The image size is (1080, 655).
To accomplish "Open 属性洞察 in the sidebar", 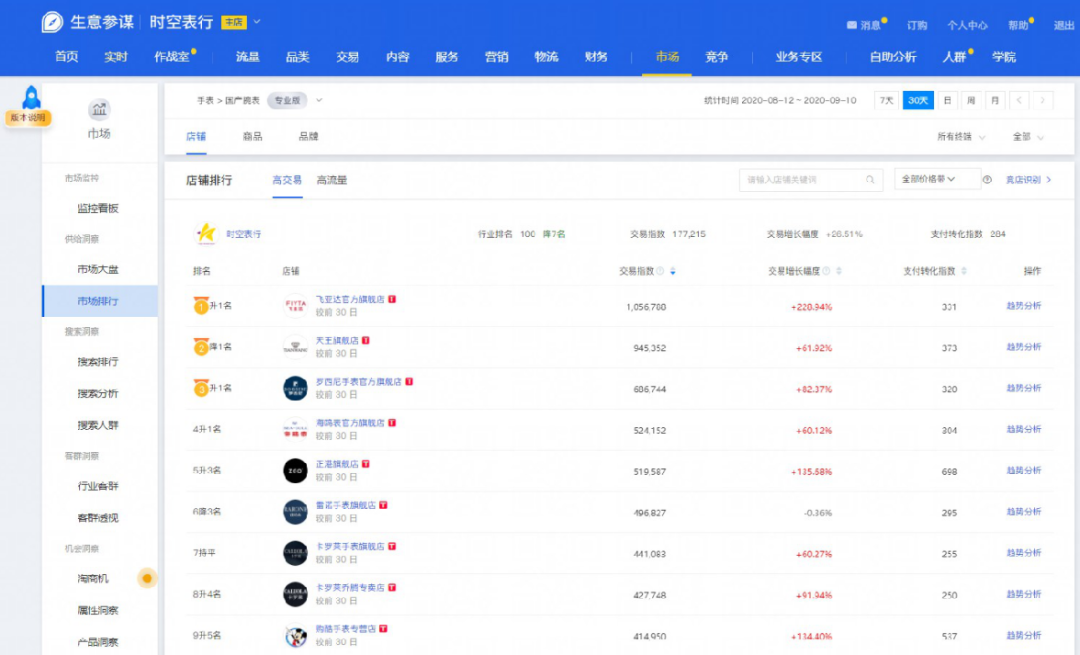I will (x=98, y=610).
